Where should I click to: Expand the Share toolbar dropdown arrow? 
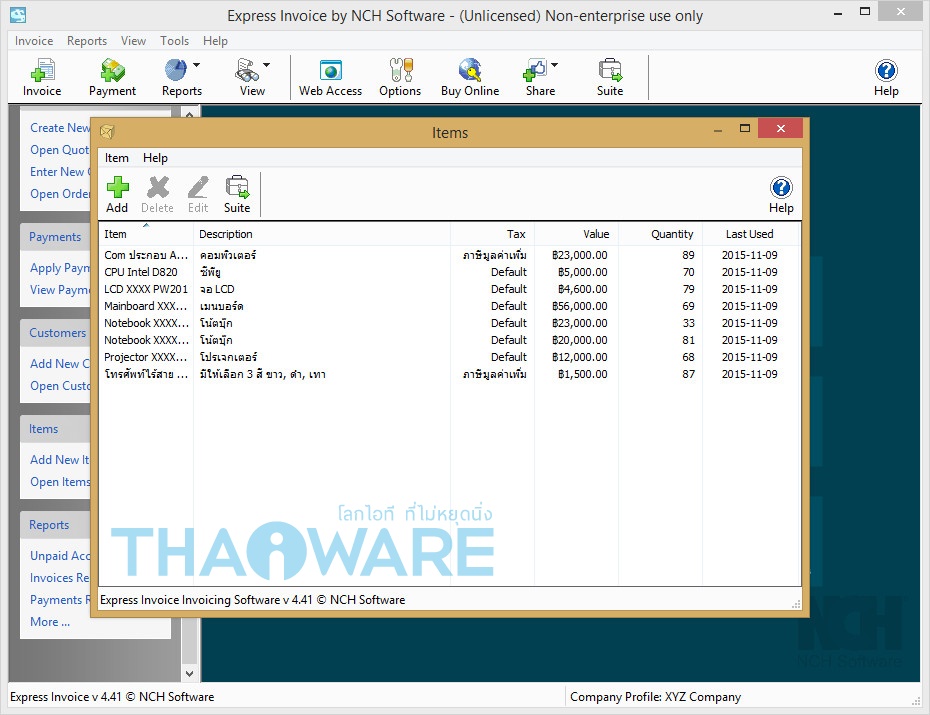point(555,66)
